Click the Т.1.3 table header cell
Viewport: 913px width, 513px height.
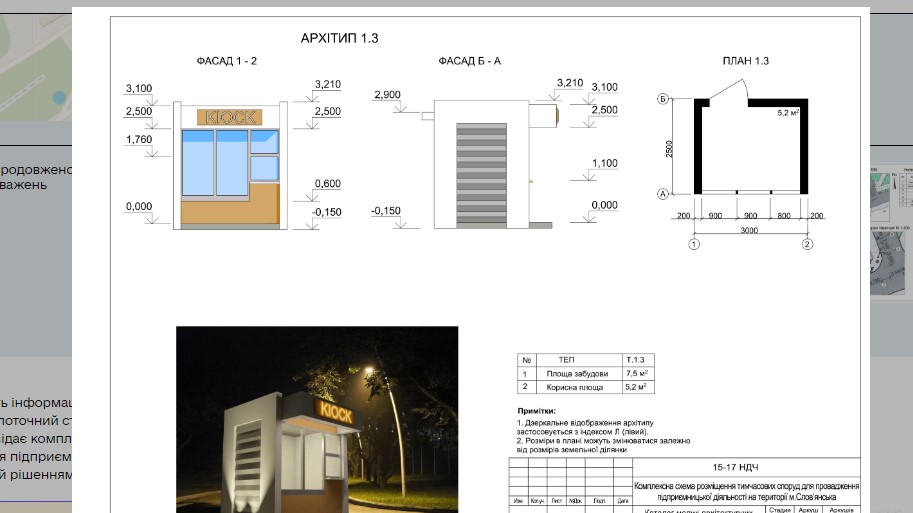coord(638,360)
